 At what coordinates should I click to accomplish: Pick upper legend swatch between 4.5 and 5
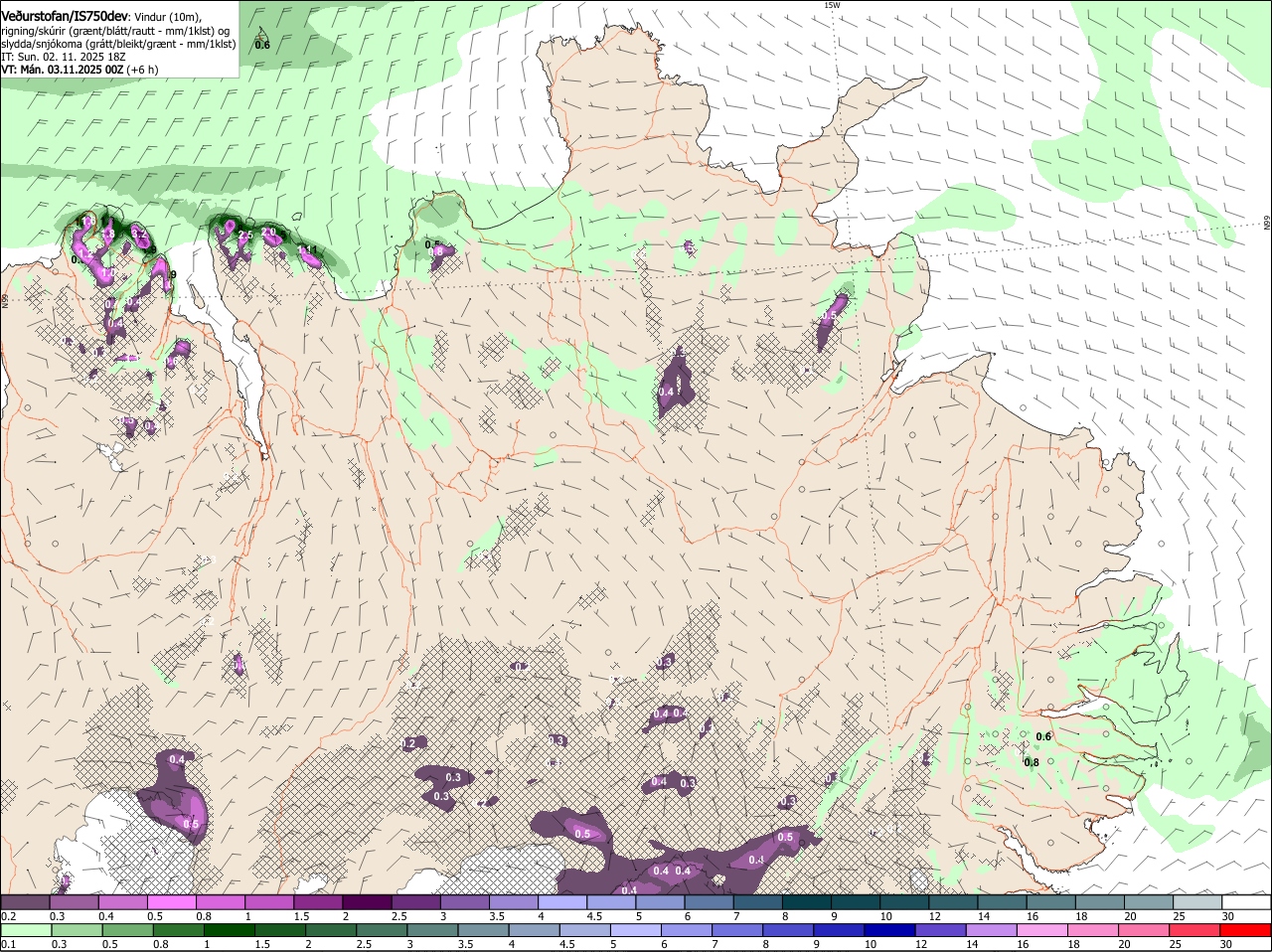611,901
